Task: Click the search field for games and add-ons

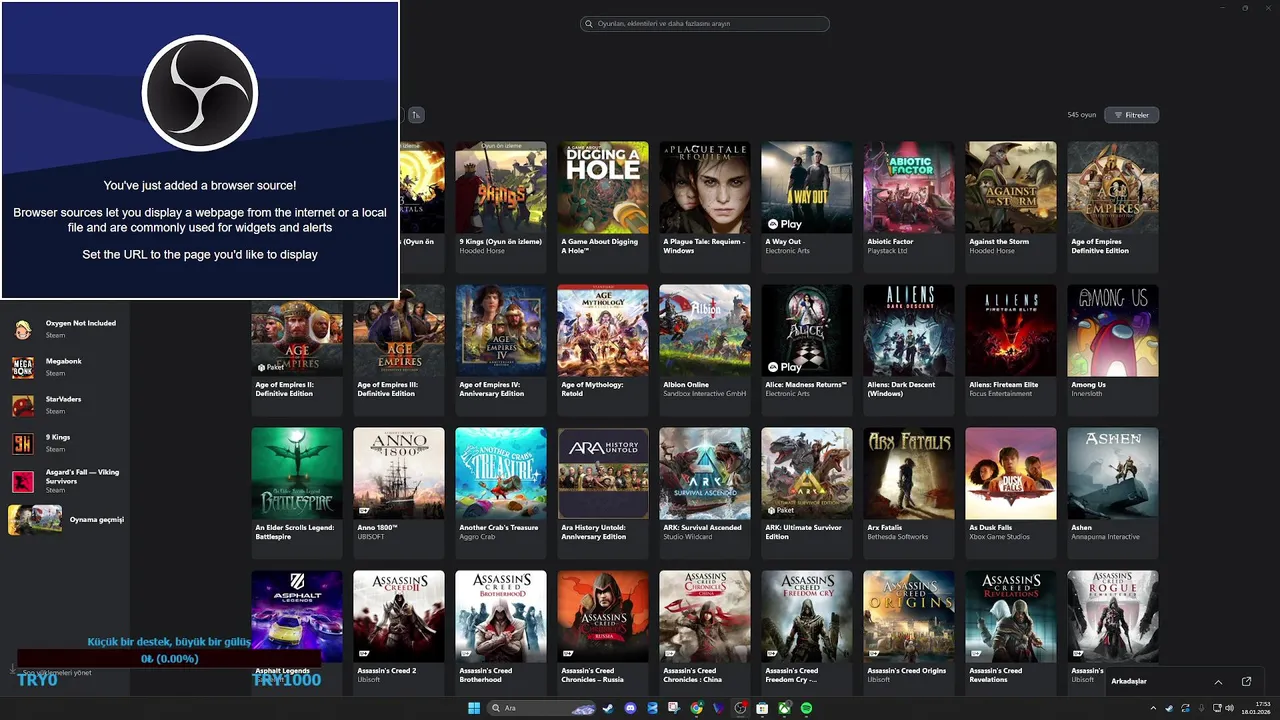Action: pos(705,23)
